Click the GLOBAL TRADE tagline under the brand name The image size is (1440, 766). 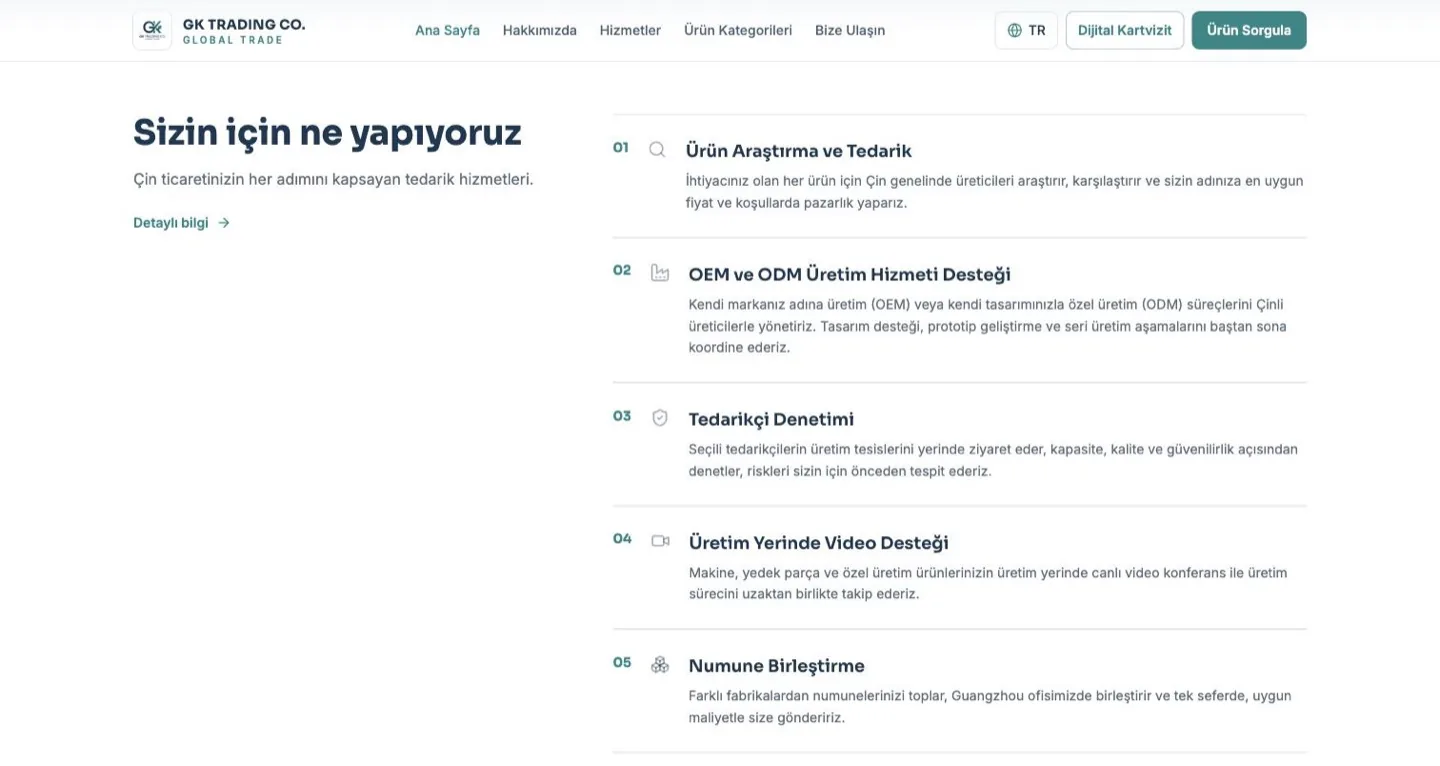click(233, 40)
